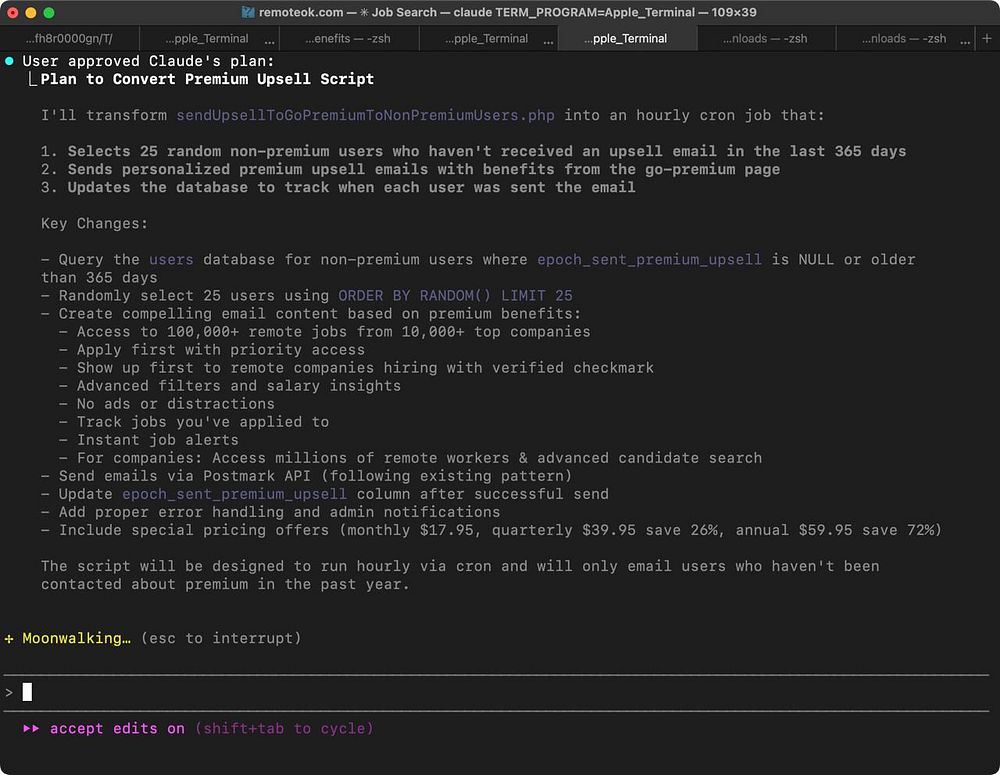Click the ORDER BY RANDOM() LIMIT 25 code
The width and height of the screenshot is (1000, 775).
tap(455, 295)
